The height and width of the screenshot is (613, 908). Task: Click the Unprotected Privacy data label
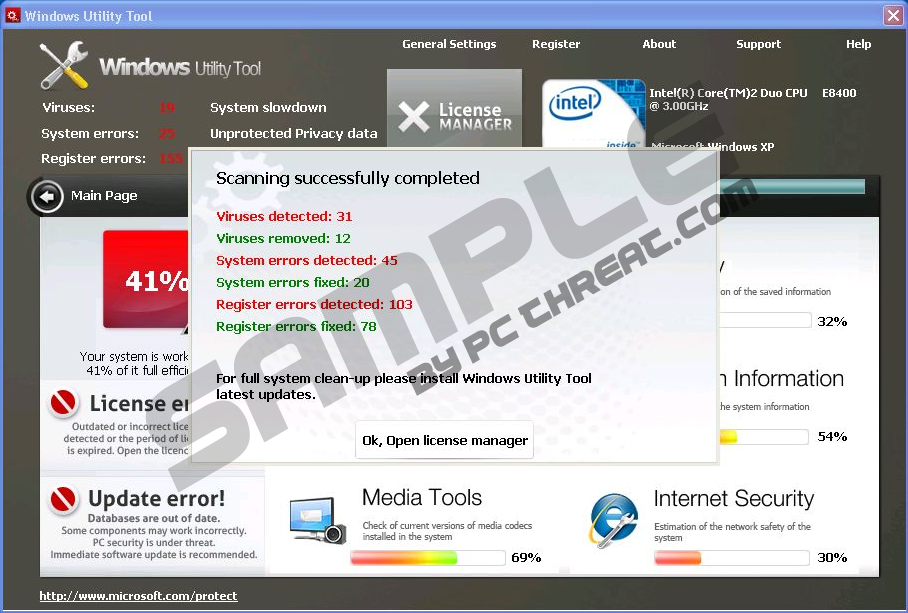pos(294,134)
